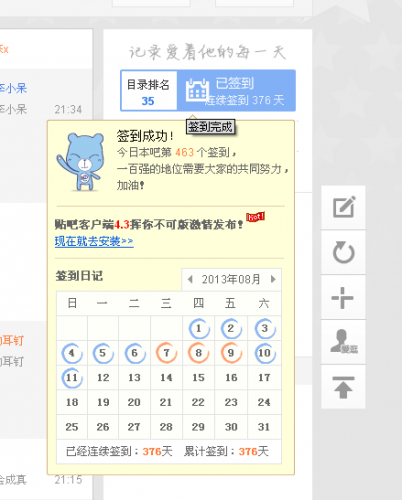The height and width of the screenshot is (500, 402).
Task: Open the 现在就去安装>> install link
Action: pos(94,241)
